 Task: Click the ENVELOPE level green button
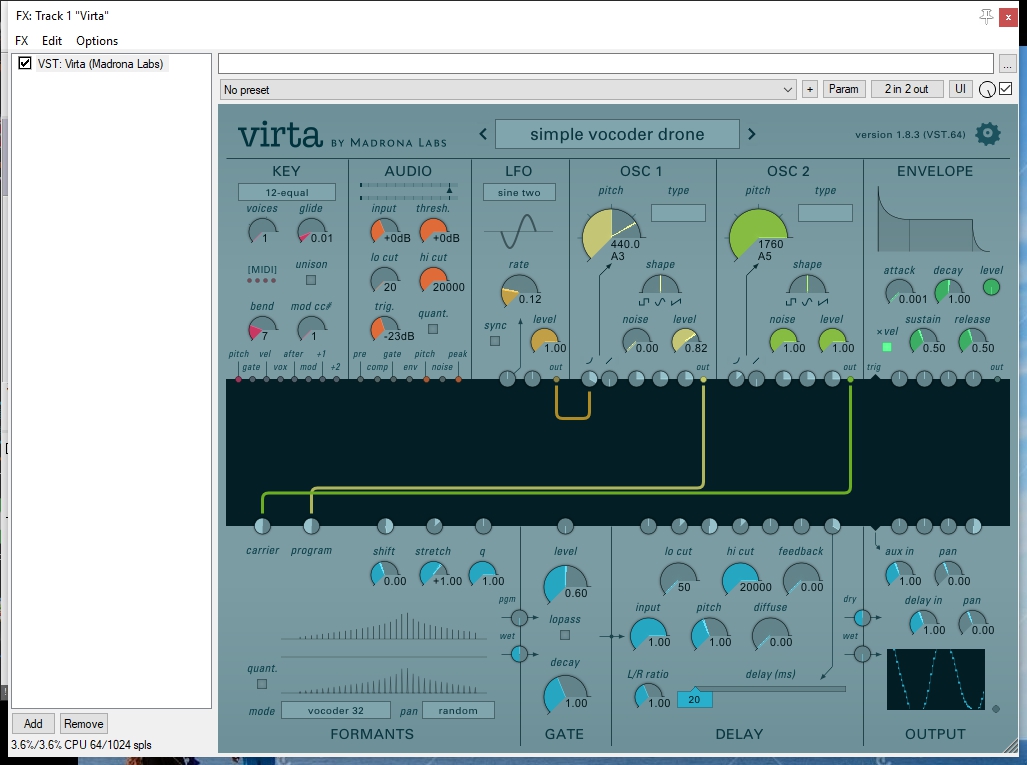tap(991, 287)
